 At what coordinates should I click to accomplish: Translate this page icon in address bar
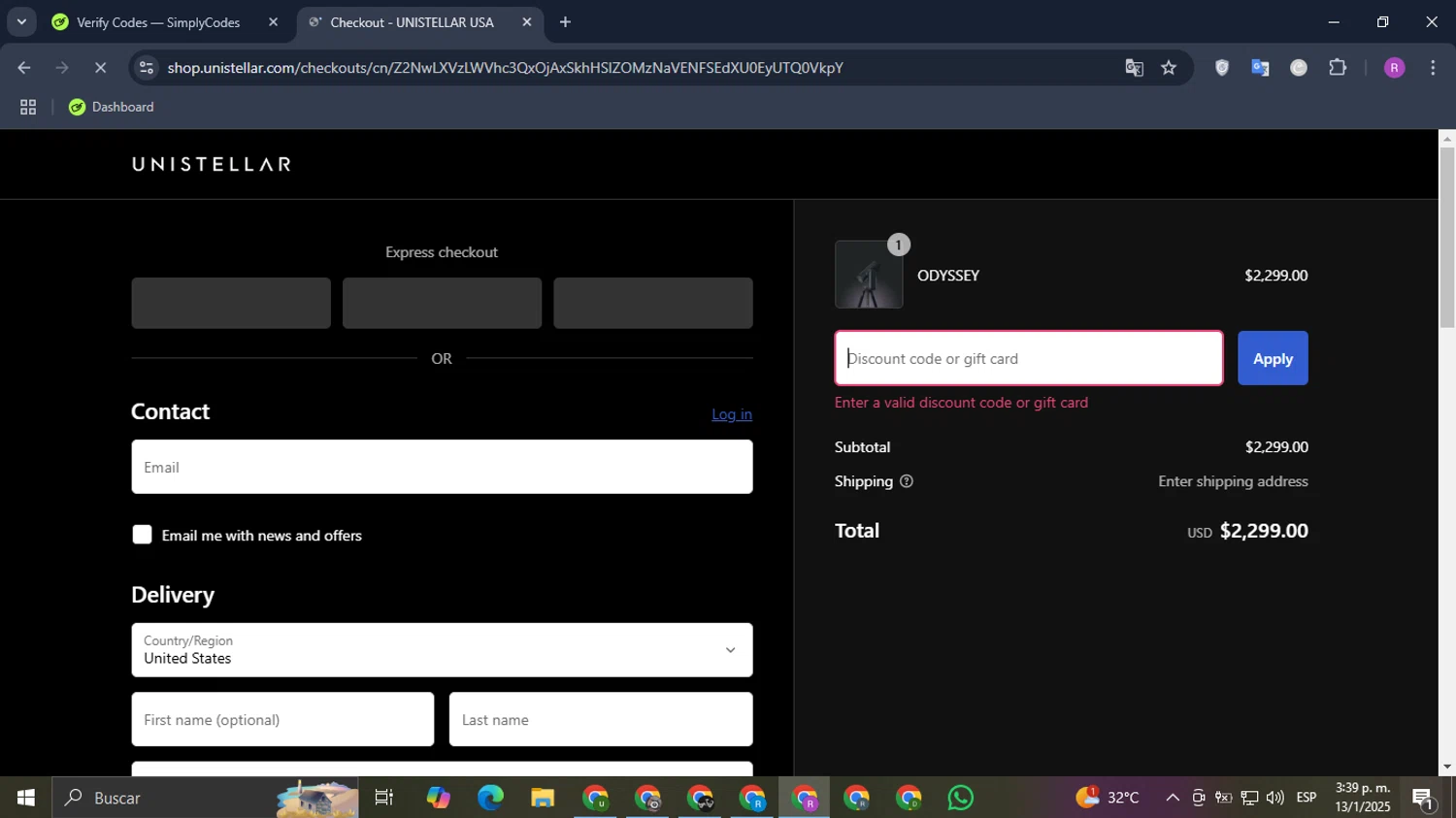[1134, 68]
